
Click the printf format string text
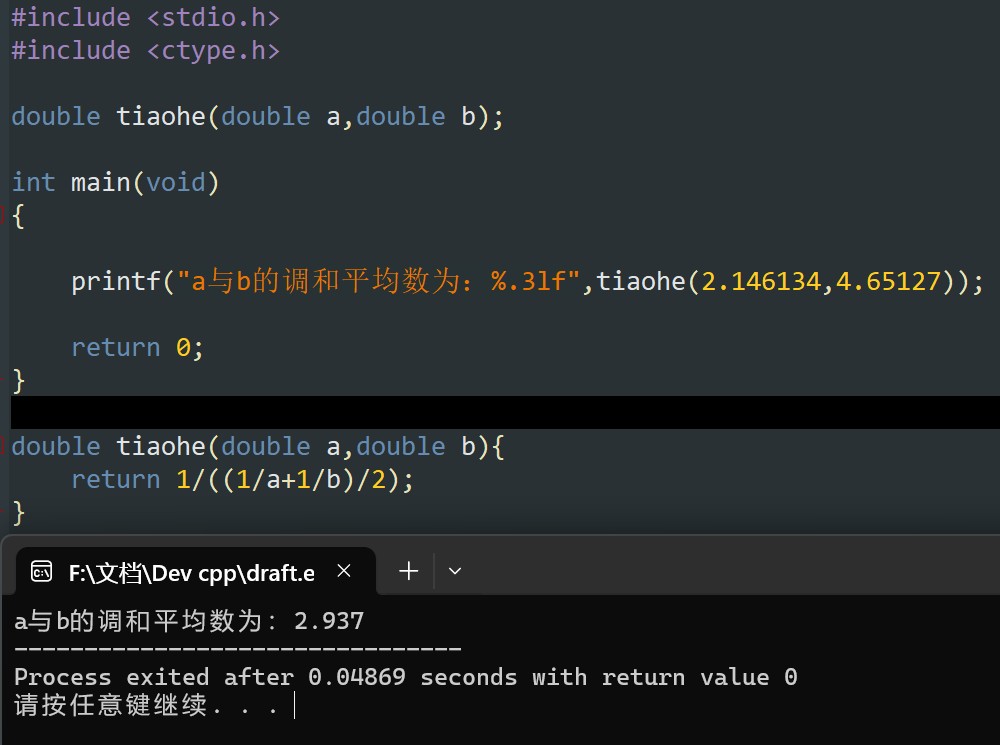[x=378, y=281]
